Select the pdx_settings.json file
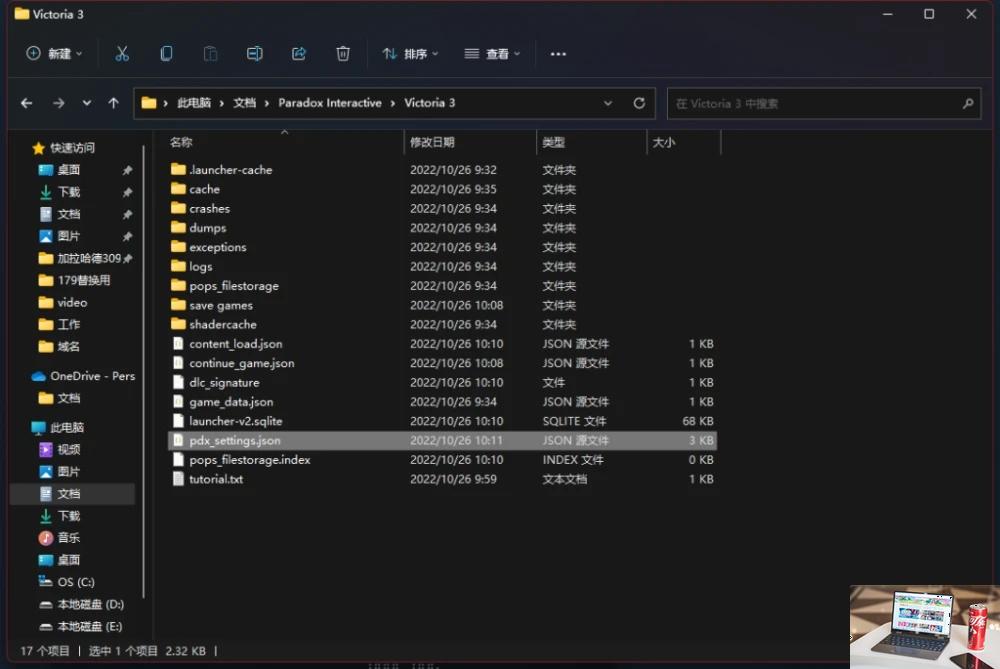 pos(442,440)
